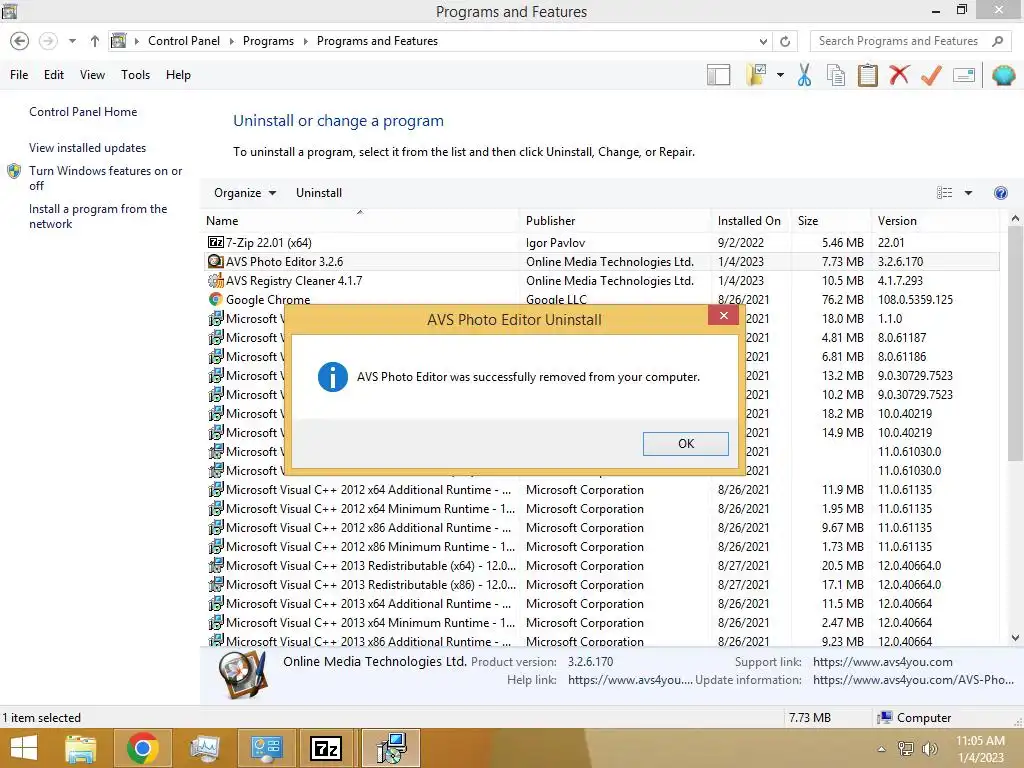Viewport: 1024px width, 768px height.
Task: Click the orange checkmark Properties icon
Action: point(931,75)
